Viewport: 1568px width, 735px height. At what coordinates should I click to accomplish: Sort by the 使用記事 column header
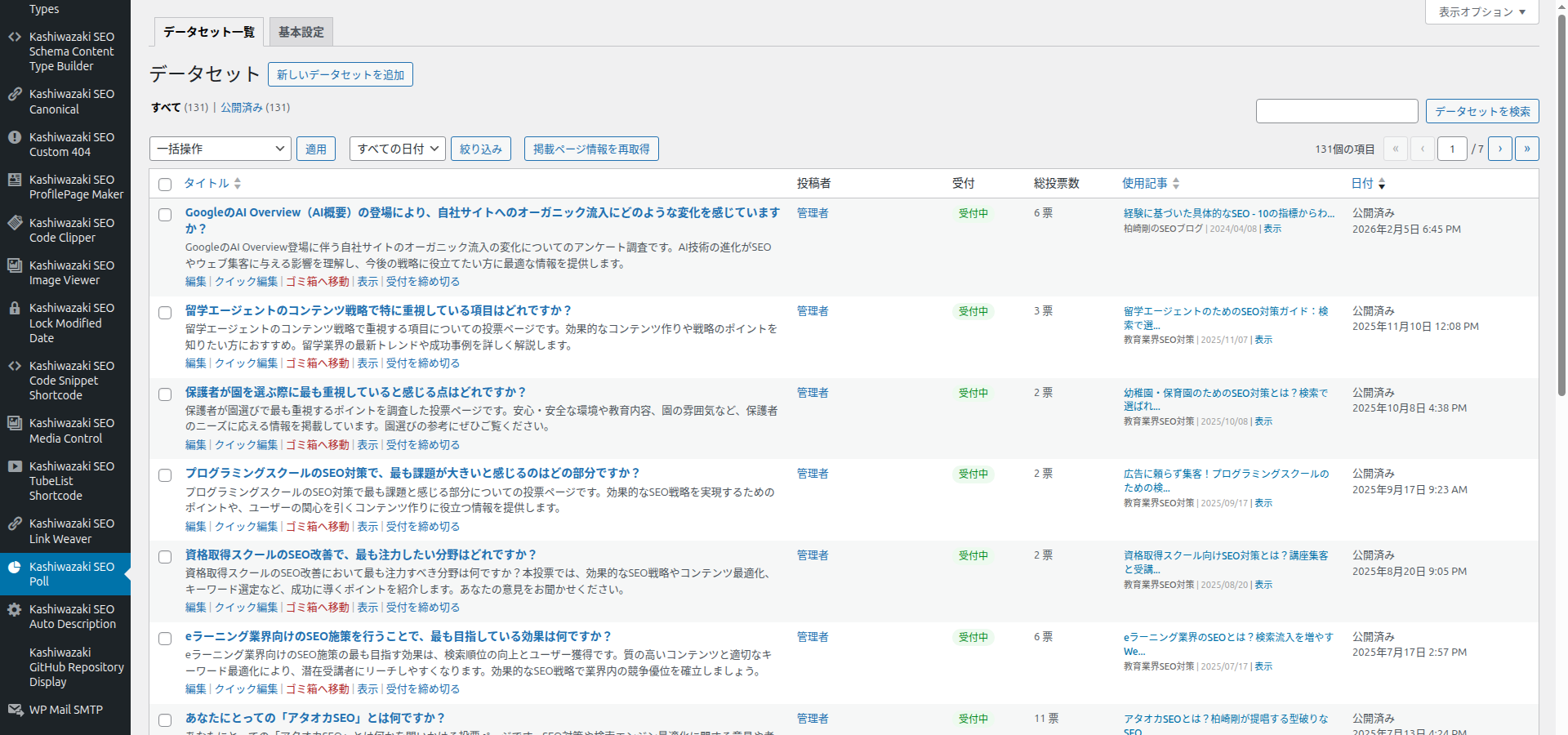coord(1151,184)
